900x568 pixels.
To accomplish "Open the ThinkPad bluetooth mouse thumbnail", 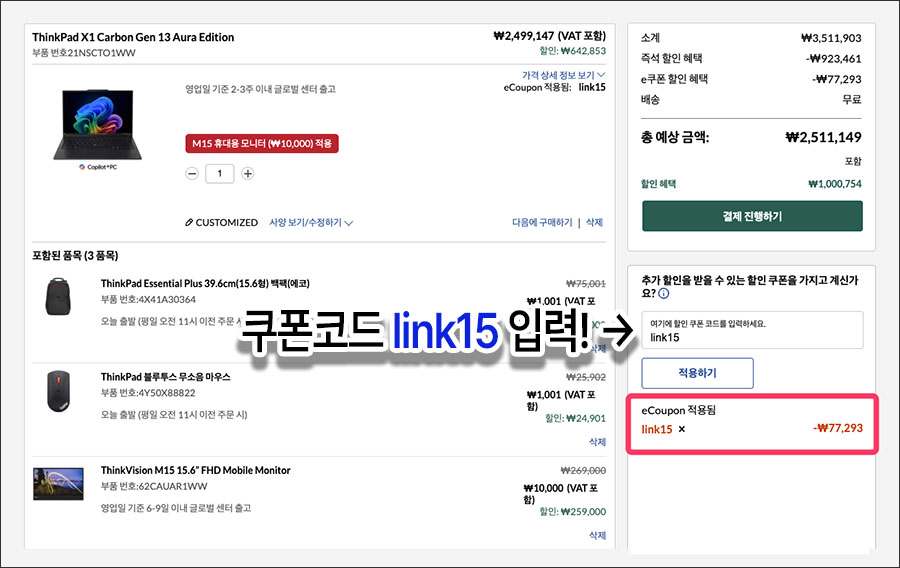I will coord(58,391).
